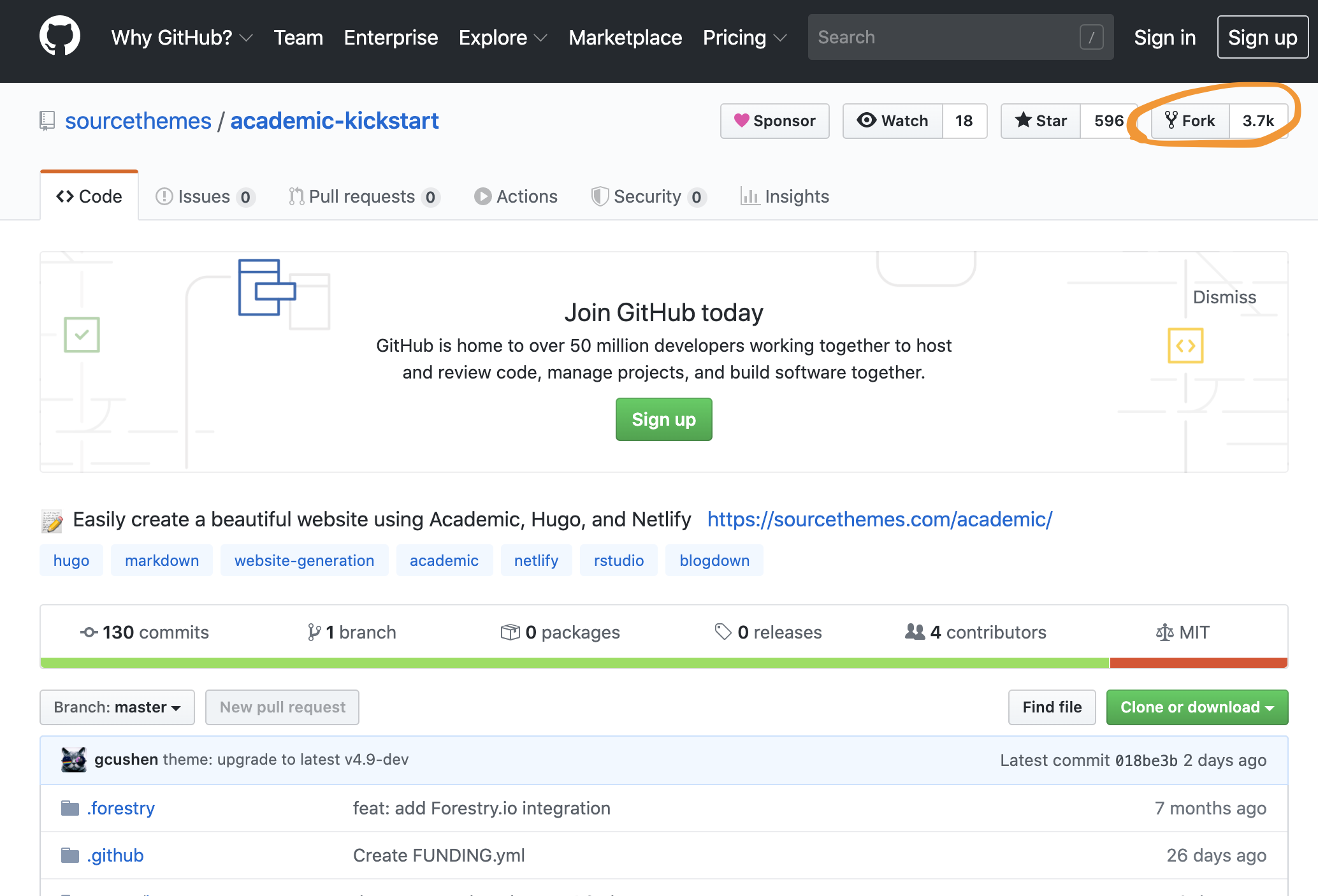Click the Fork button

pos(1190,121)
